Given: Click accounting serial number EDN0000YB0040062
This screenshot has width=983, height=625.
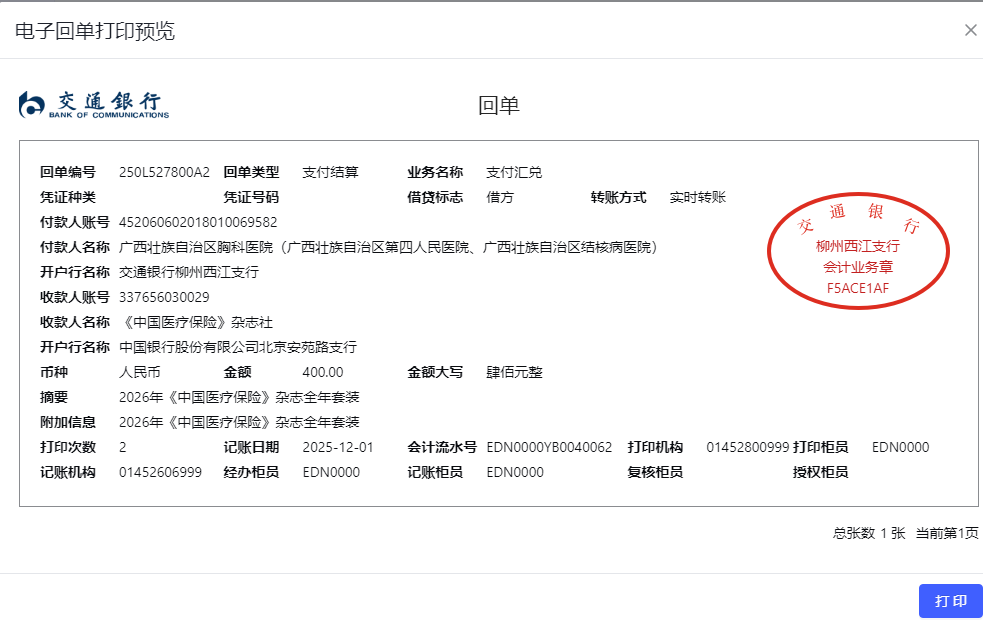Looking at the screenshot, I should click(x=549, y=447).
